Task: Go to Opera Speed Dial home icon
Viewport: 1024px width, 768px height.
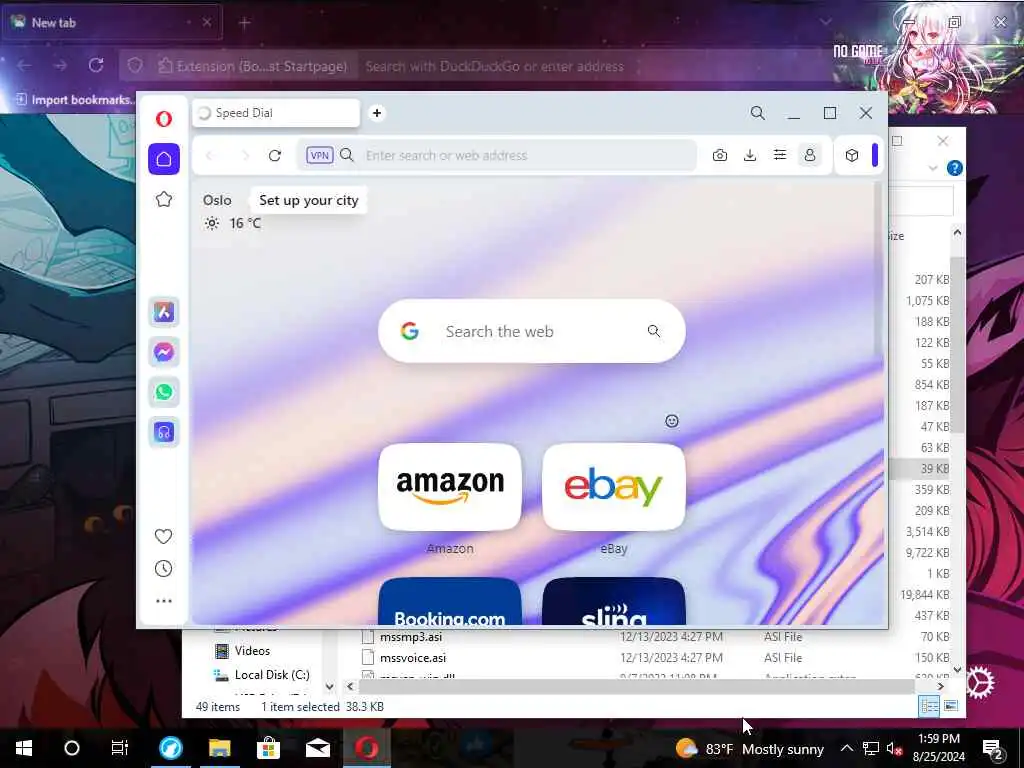Action: (164, 159)
